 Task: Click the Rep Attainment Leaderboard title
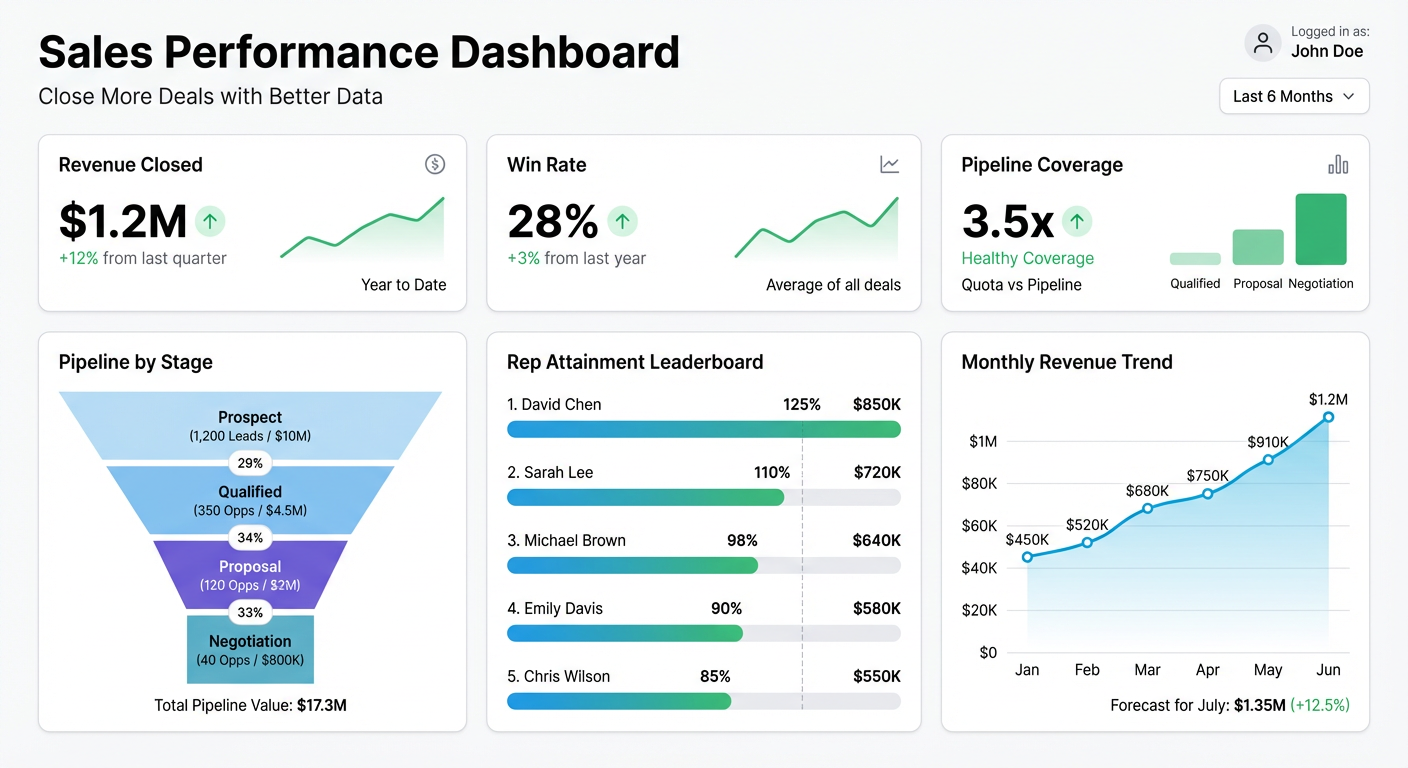tap(635, 362)
